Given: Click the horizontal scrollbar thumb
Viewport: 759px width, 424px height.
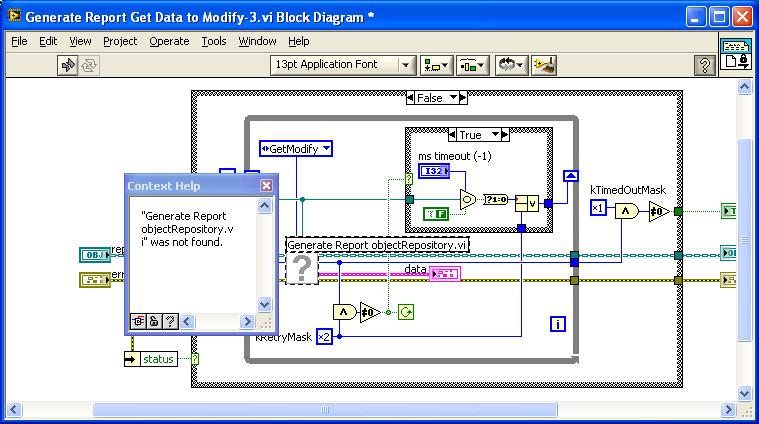Looking at the screenshot, I should [x=324, y=410].
